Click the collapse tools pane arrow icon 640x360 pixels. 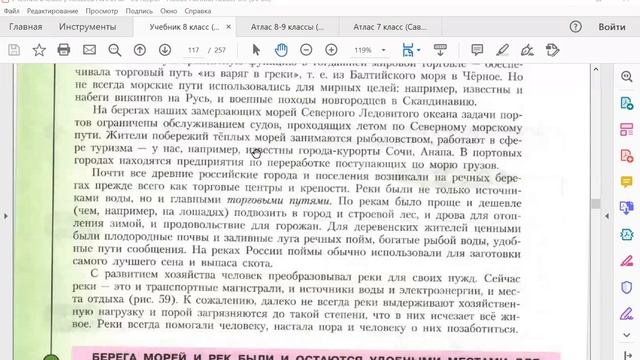pos(627,356)
